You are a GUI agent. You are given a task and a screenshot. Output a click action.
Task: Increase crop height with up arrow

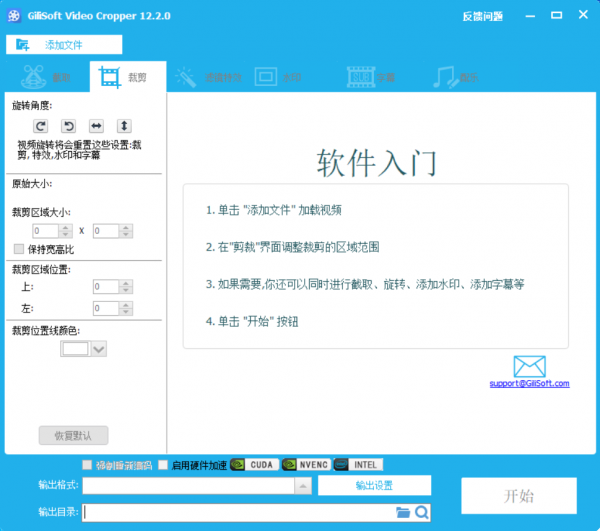pos(126,227)
